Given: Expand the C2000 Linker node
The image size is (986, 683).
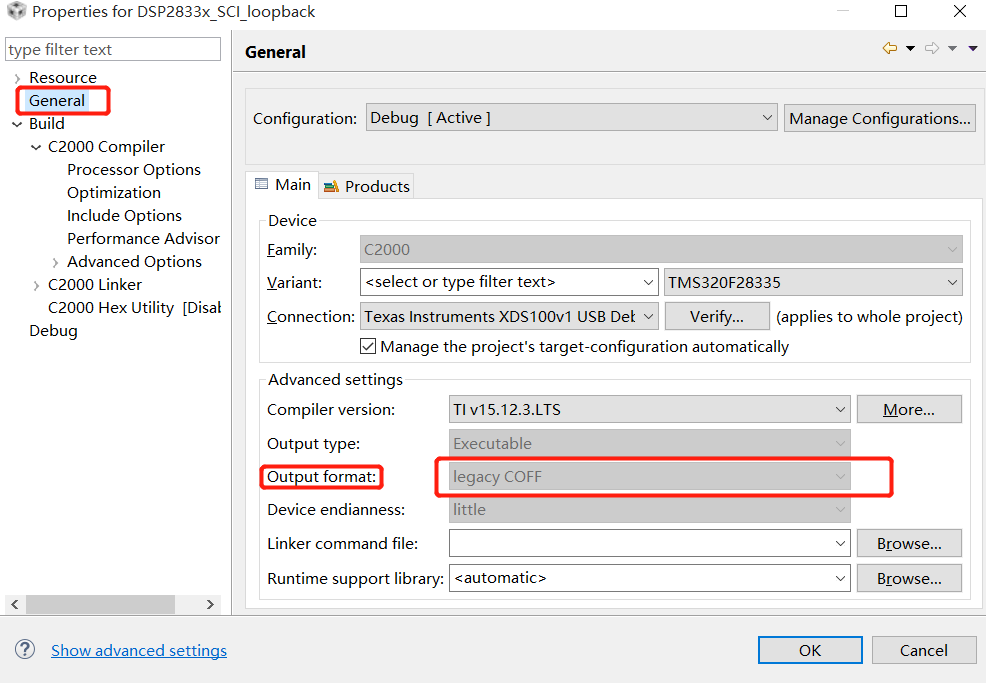Looking at the screenshot, I should point(36,286).
